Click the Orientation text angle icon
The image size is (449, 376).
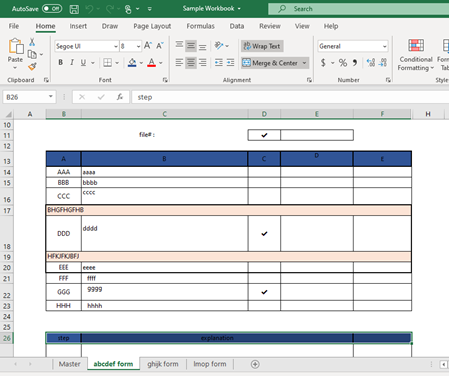click(x=219, y=46)
